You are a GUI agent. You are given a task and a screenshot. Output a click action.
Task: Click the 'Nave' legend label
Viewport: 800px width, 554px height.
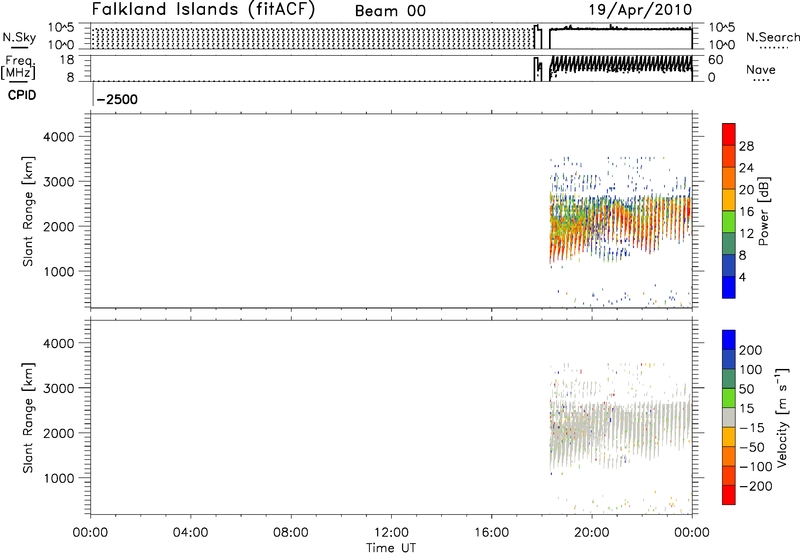point(760,69)
